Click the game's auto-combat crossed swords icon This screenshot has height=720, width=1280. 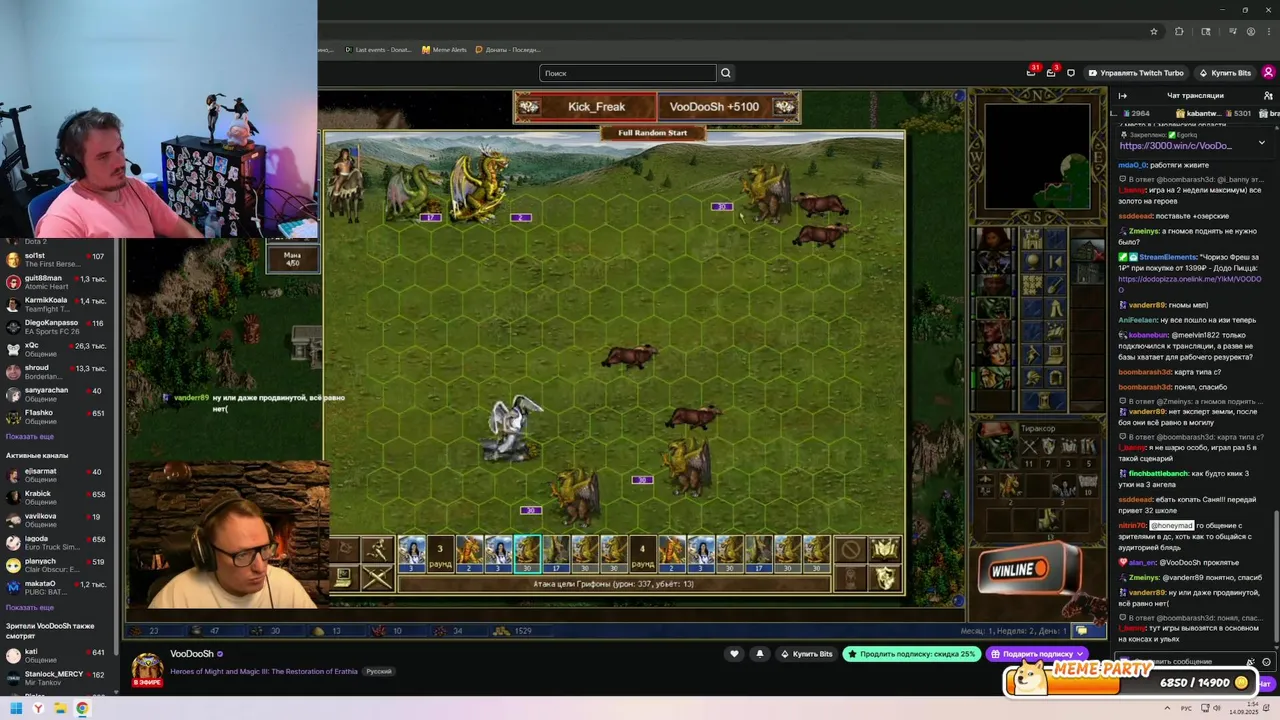click(x=377, y=577)
